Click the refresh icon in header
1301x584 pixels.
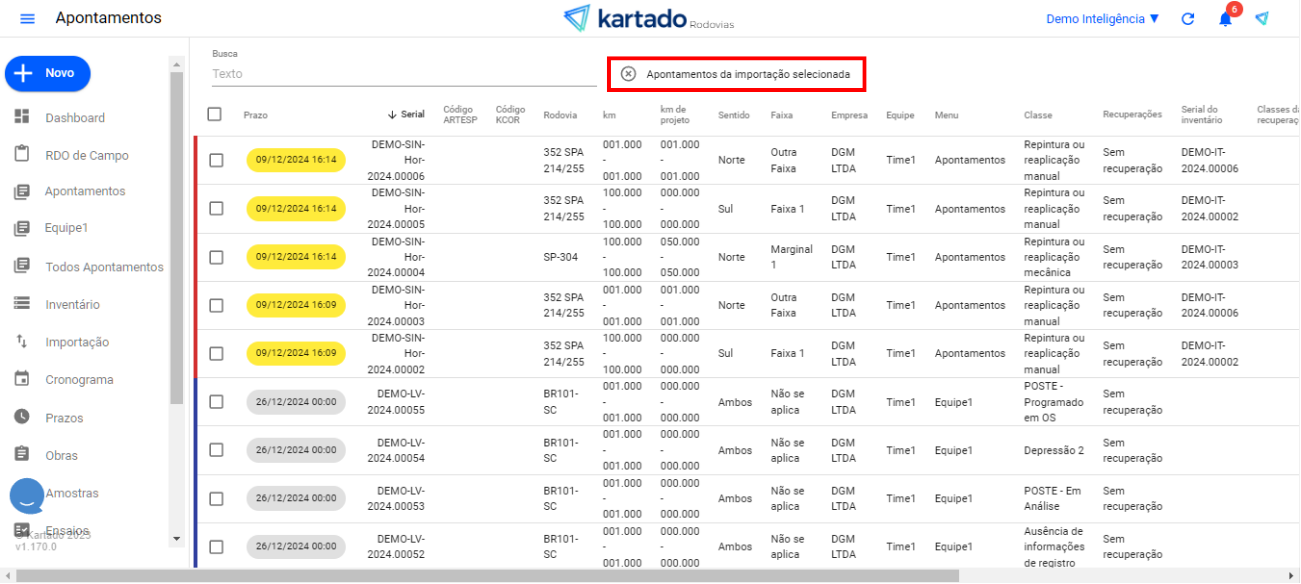pyautogui.click(x=1188, y=19)
